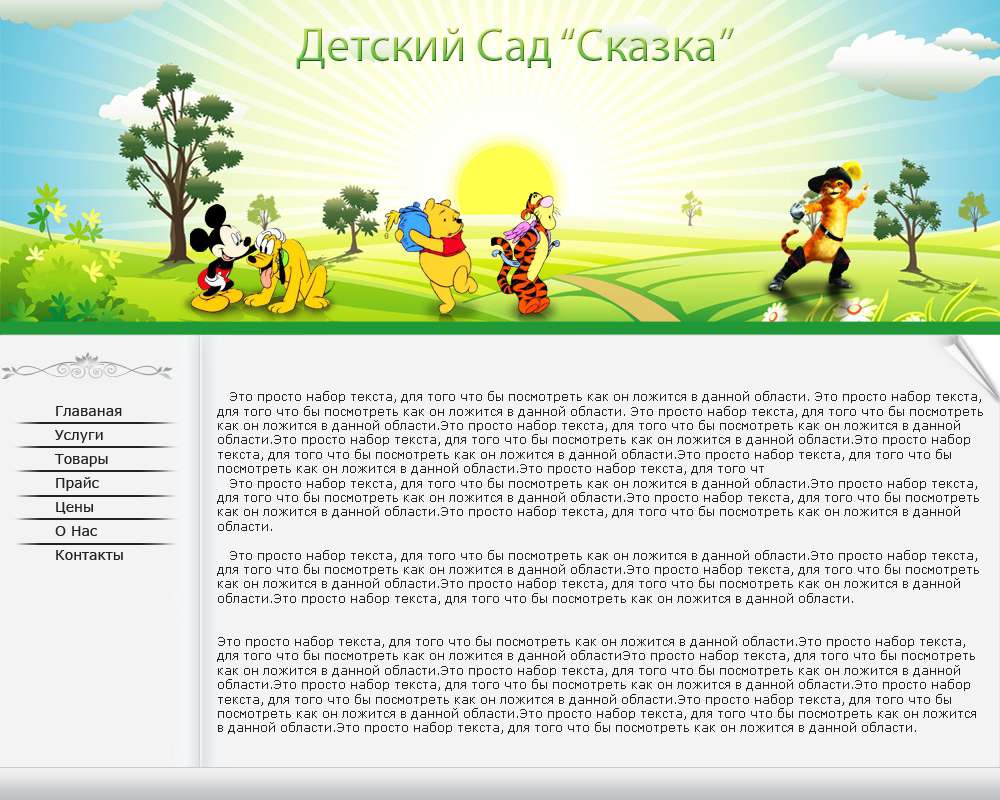This screenshot has width=1000, height=800.
Task: Click the yellow dog Pluto image
Action: (x=288, y=272)
